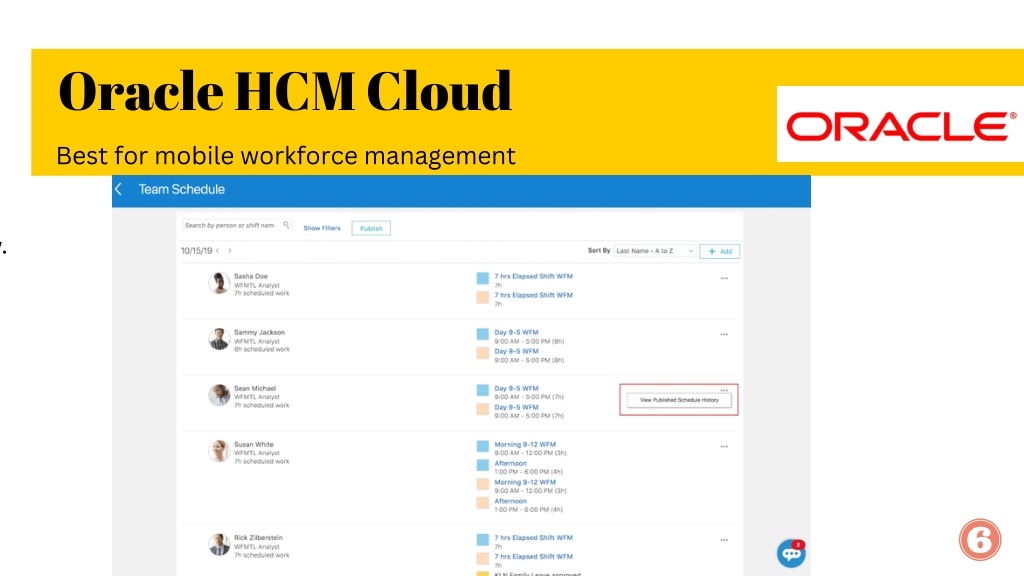Click the Publish button

(371, 228)
